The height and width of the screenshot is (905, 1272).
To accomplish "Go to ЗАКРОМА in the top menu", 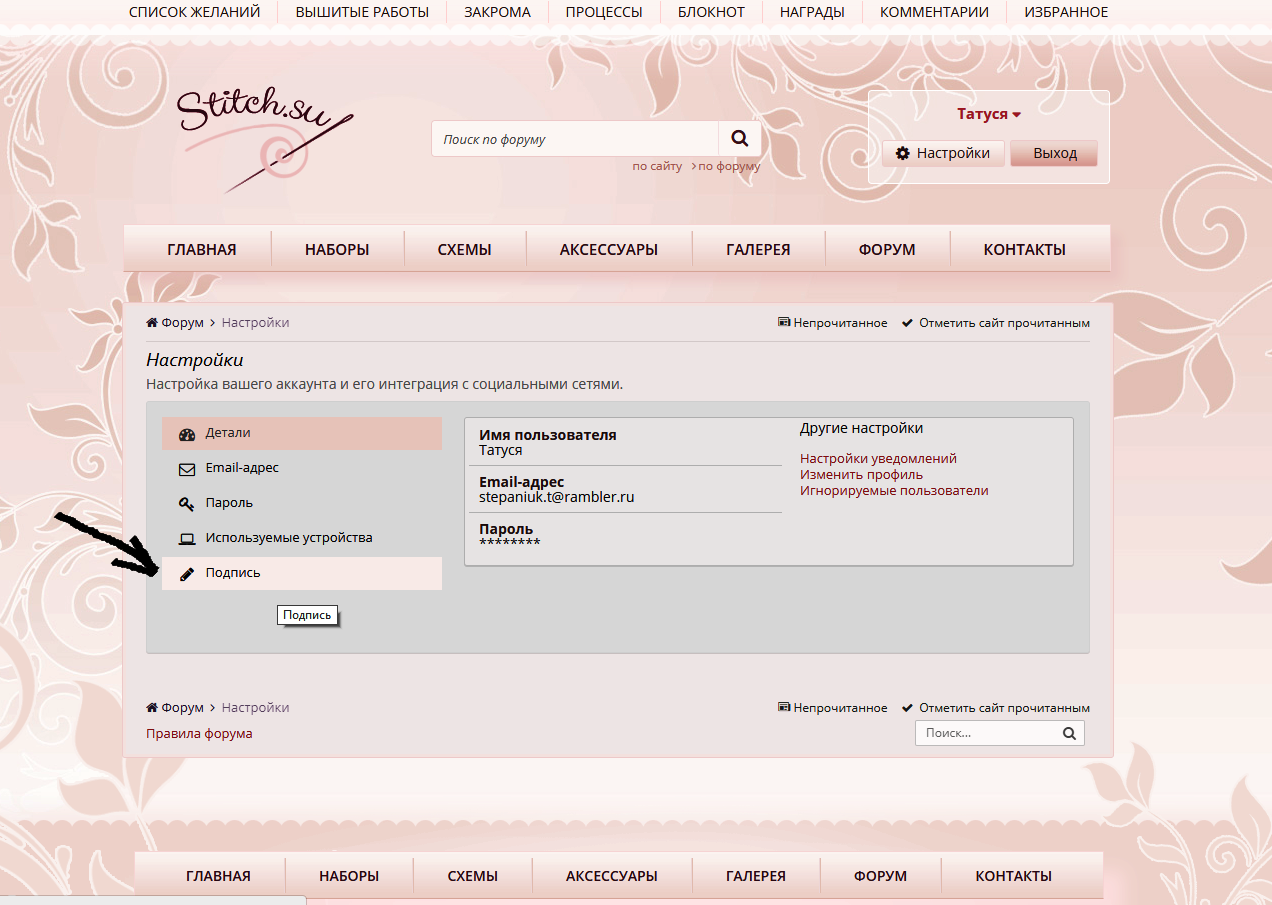I will coord(497,12).
